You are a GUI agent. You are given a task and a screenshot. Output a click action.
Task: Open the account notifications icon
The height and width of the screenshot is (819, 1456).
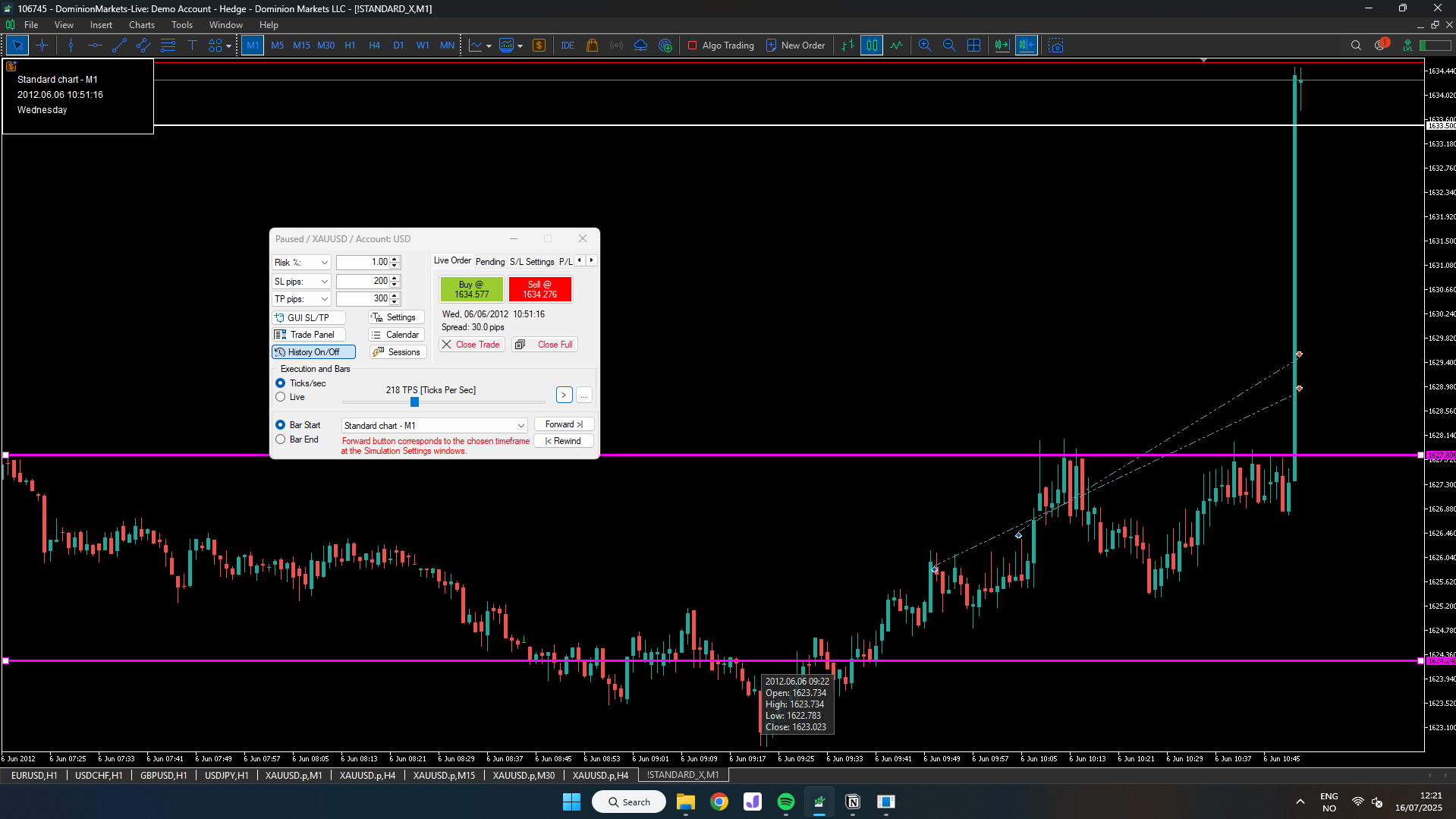[1381, 45]
